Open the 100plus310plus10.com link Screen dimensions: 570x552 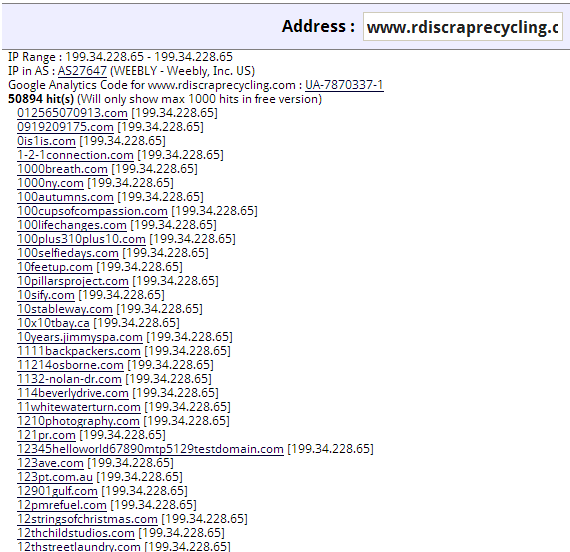(x=81, y=239)
